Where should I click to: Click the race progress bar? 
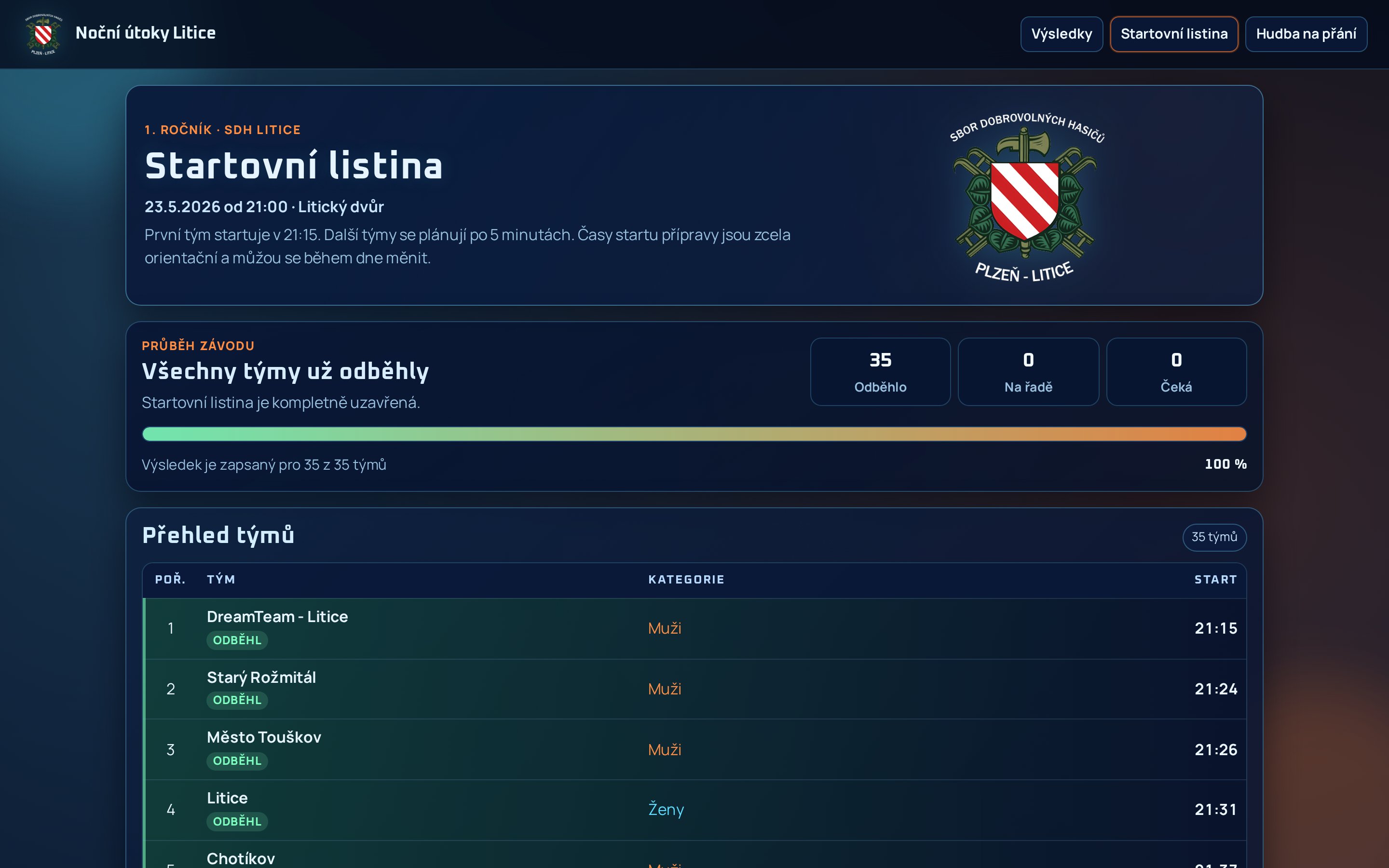(694, 434)
